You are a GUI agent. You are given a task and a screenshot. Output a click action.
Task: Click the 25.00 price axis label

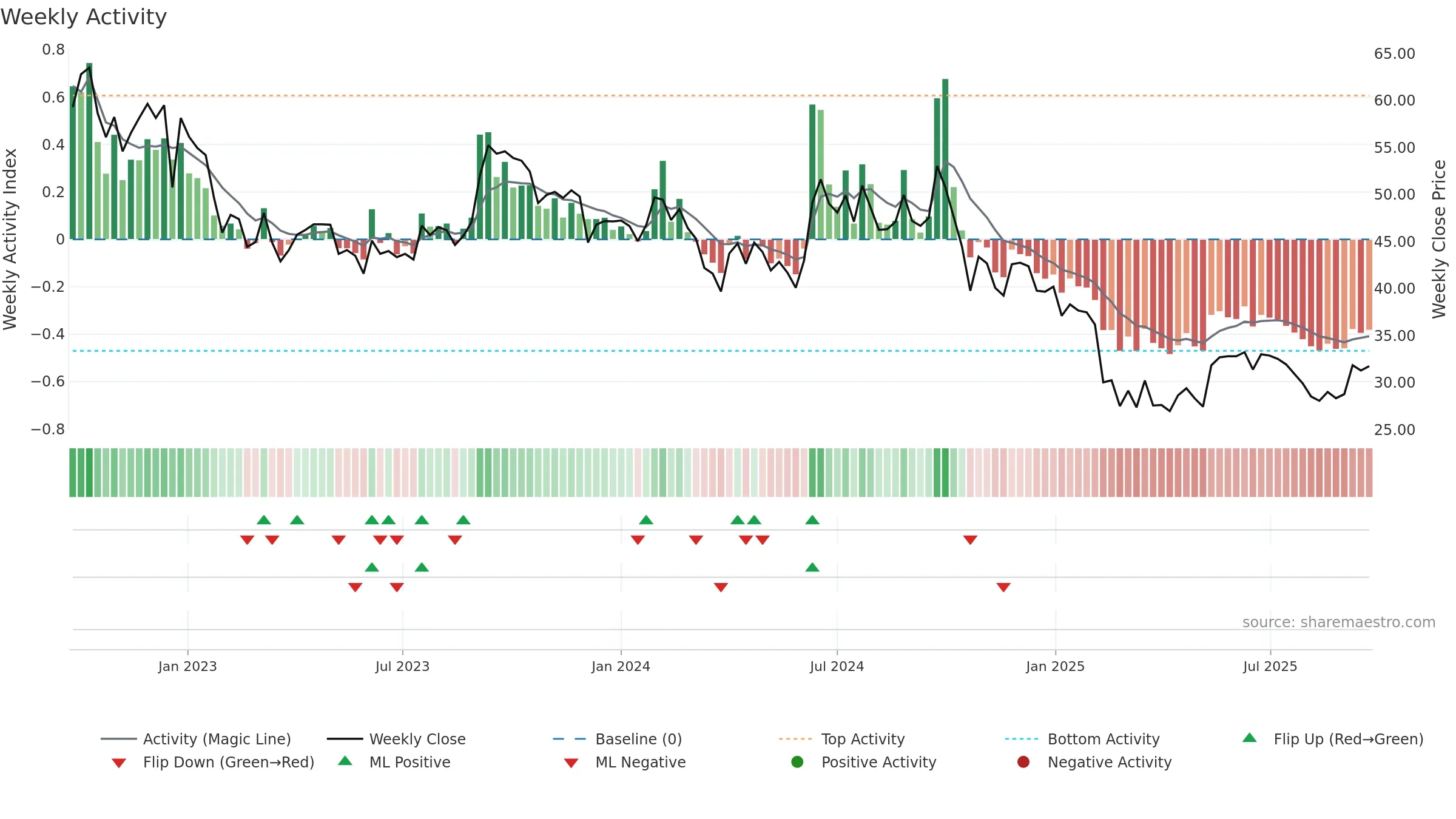1394,430
